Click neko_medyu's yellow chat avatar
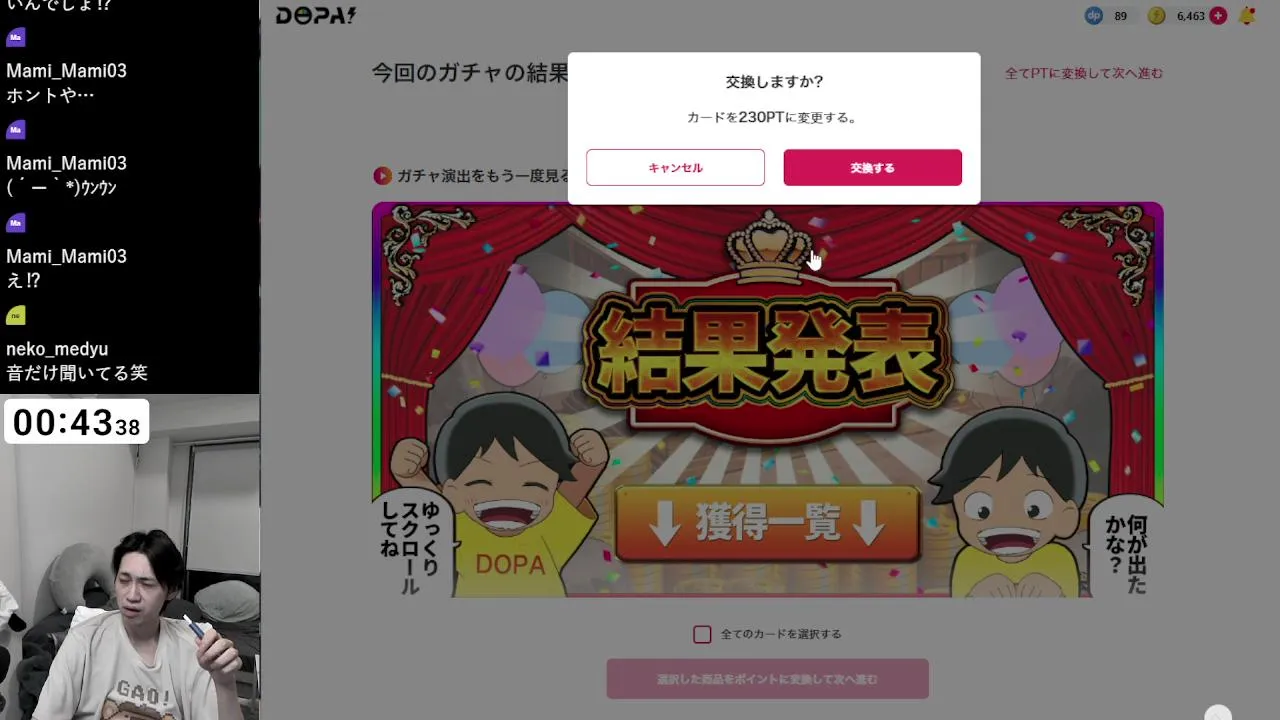The image size is (1280, 720). 15,316
